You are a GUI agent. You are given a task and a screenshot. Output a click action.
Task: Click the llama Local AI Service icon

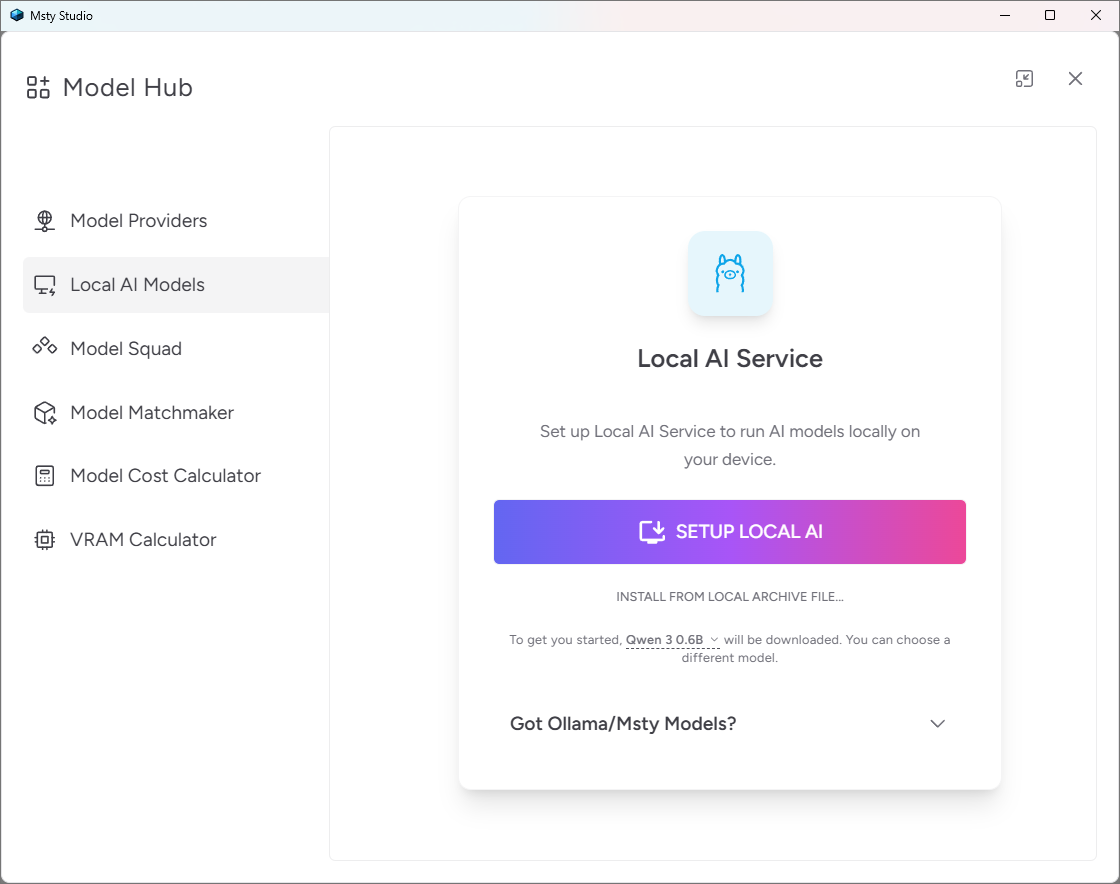[x=730, y=273]
